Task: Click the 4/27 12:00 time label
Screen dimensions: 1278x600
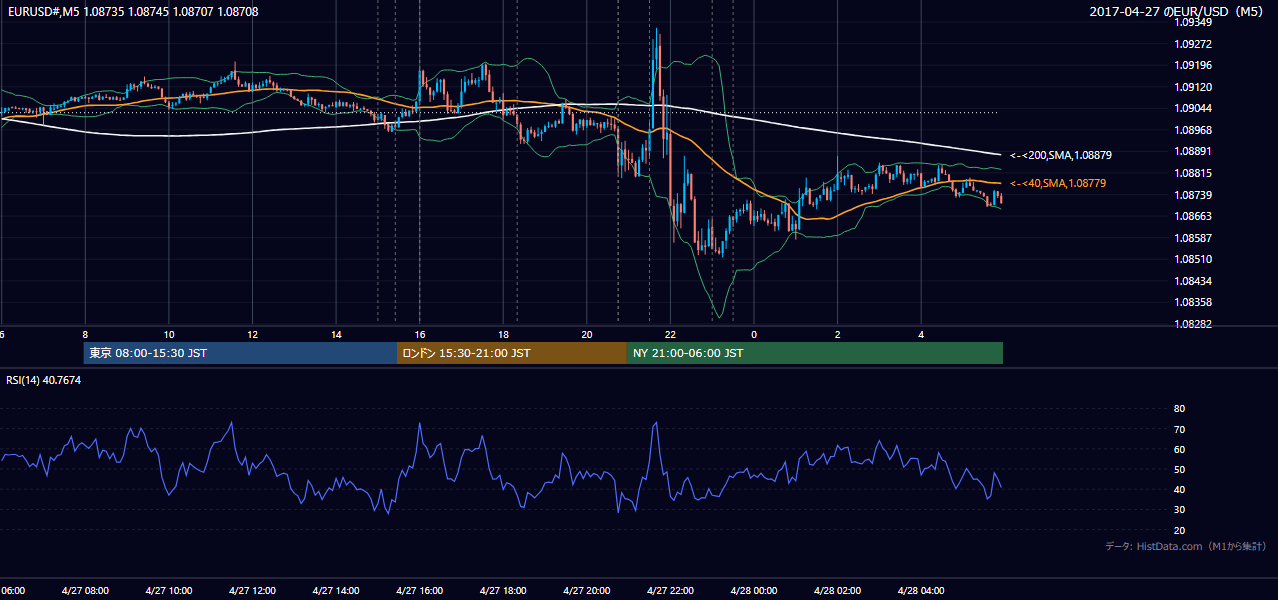Action: (x=252, y=591)
